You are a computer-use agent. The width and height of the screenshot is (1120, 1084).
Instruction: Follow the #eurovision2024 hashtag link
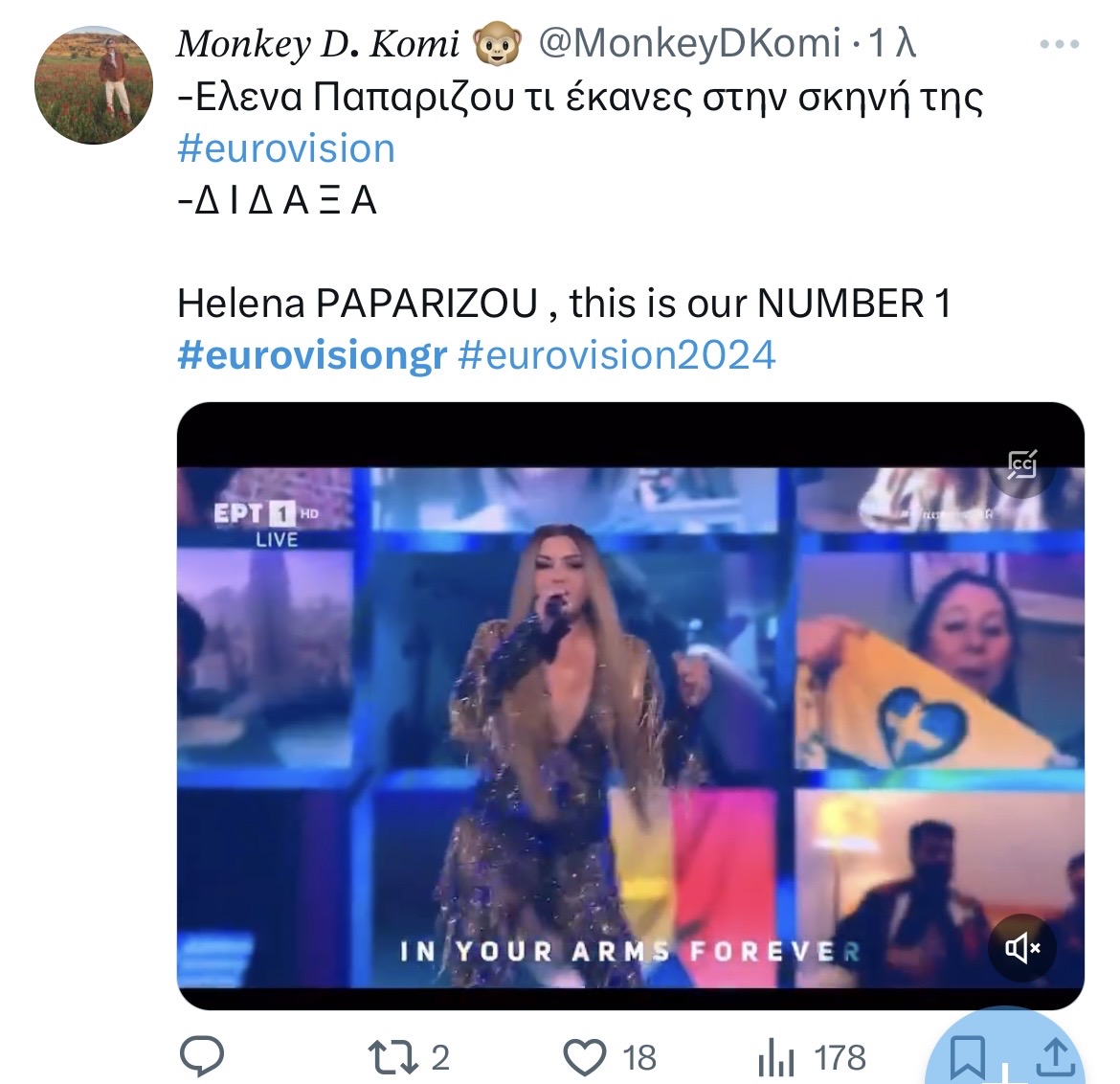616,355
